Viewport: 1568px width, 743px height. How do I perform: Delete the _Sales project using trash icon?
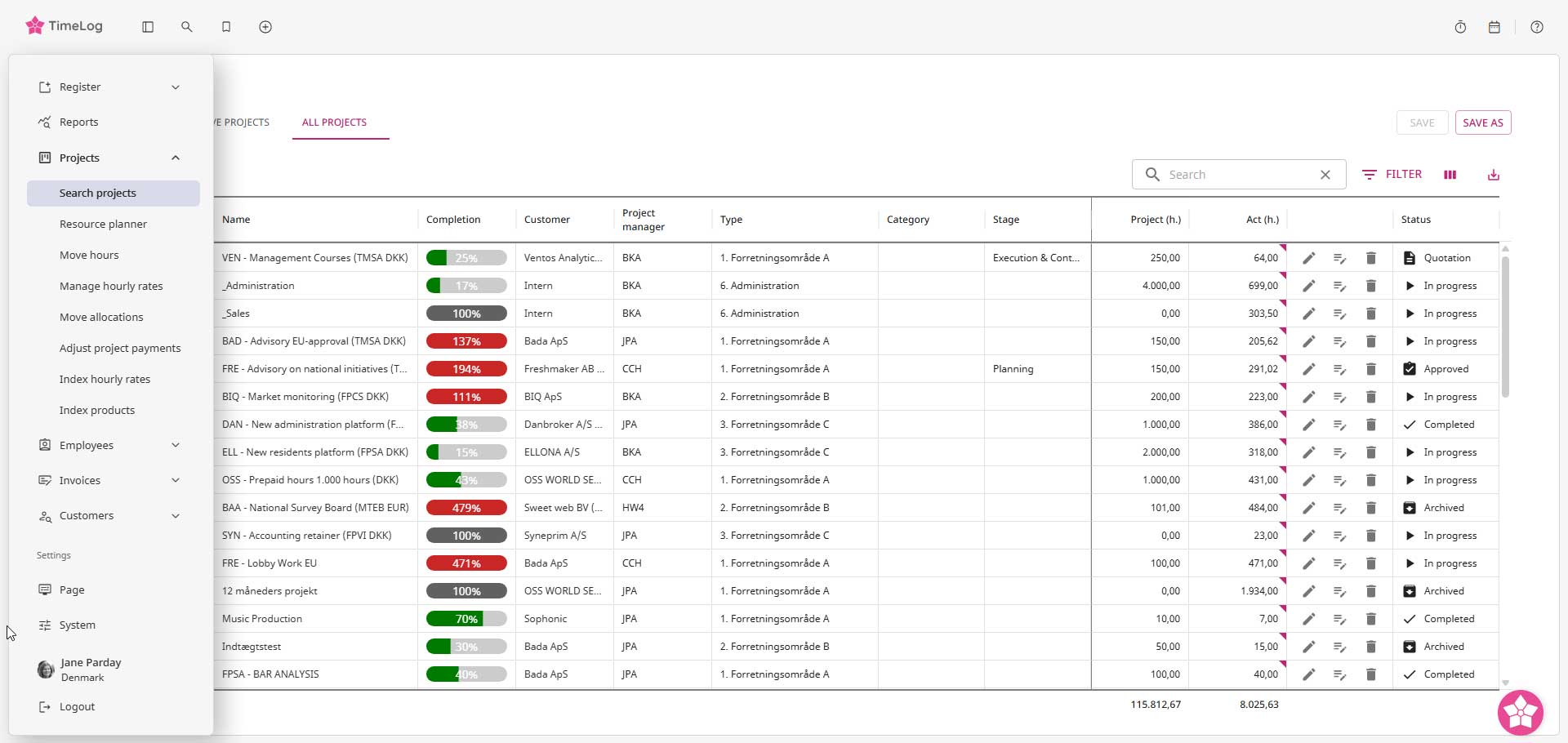coord(1371,314)
